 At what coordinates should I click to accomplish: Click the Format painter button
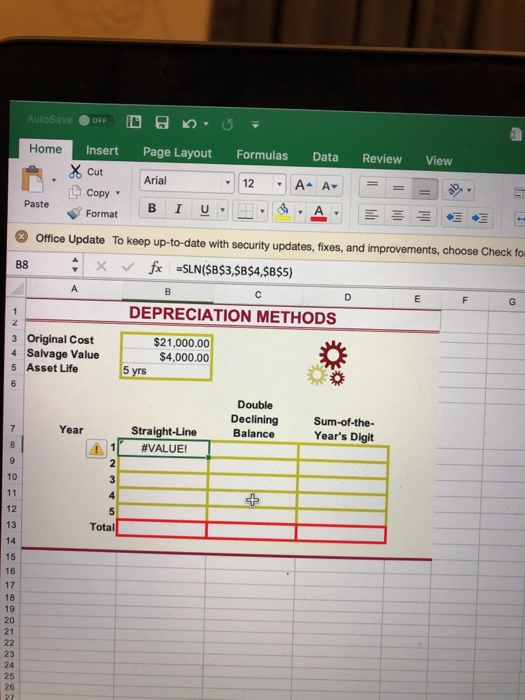point(92,214)
